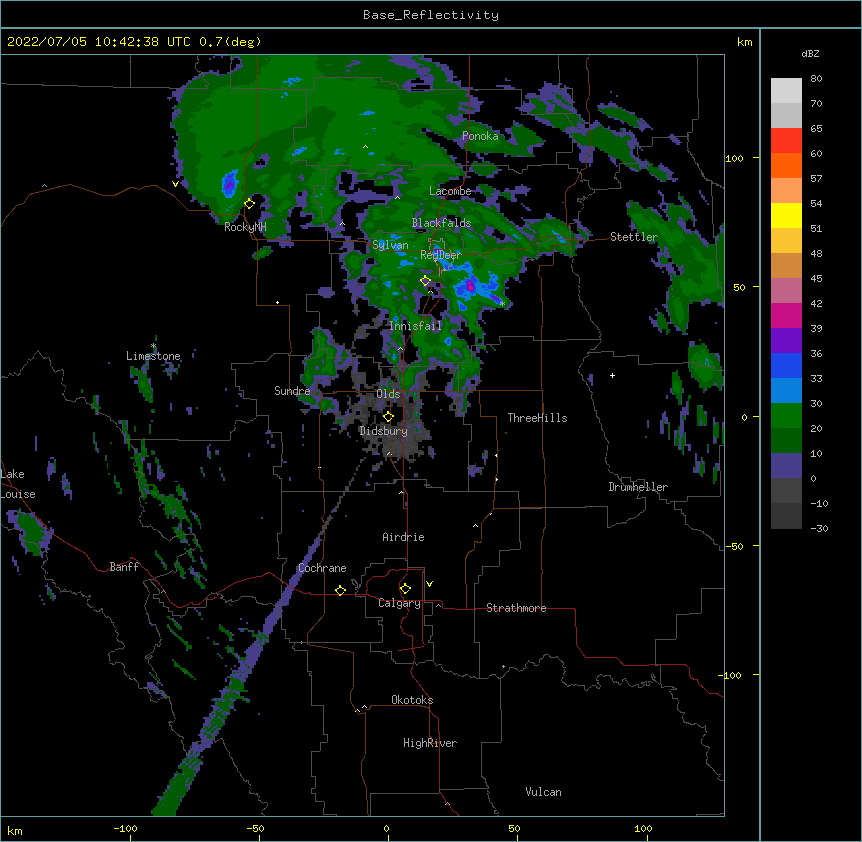Select the light blue 30-33 dBZ swatch
862x842 pixels.
pyautogui.click(x=786, y=390)
